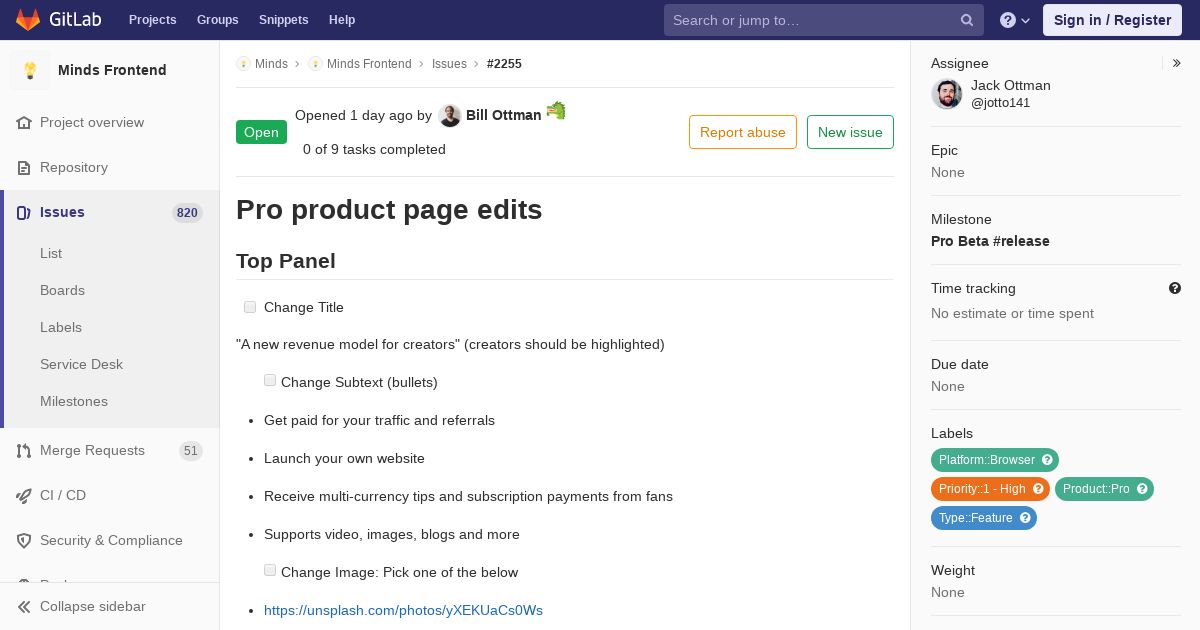Image resolution: width=1200 pixels, height=630 pixels.
Task: Click the orange Priority::1 - High label
Action: coord(982,489)
